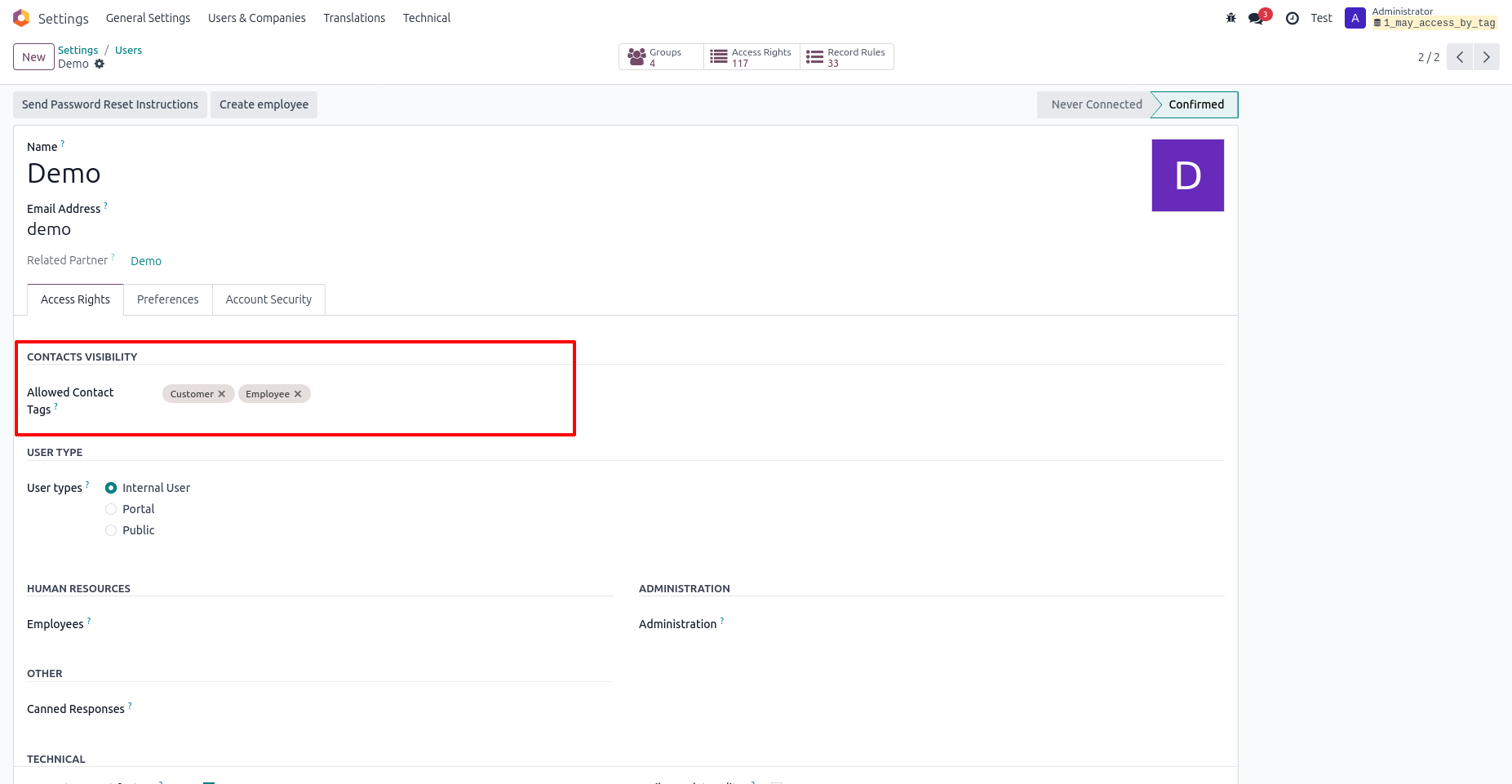The height and width of the screenshot is (784, 1512).
Task: Remove the Employee tag with its X
Action: 298,394
